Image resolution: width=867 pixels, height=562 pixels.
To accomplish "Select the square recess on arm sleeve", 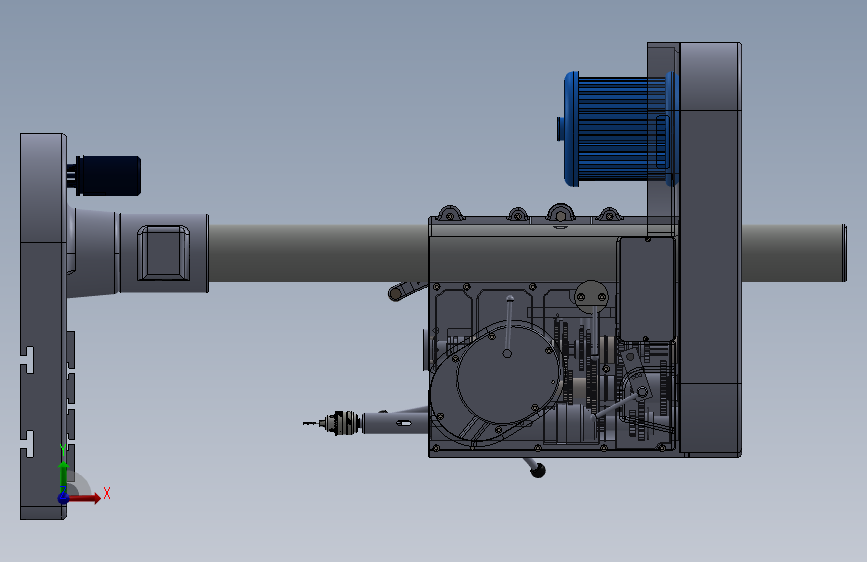I will [x=163, y=252].
